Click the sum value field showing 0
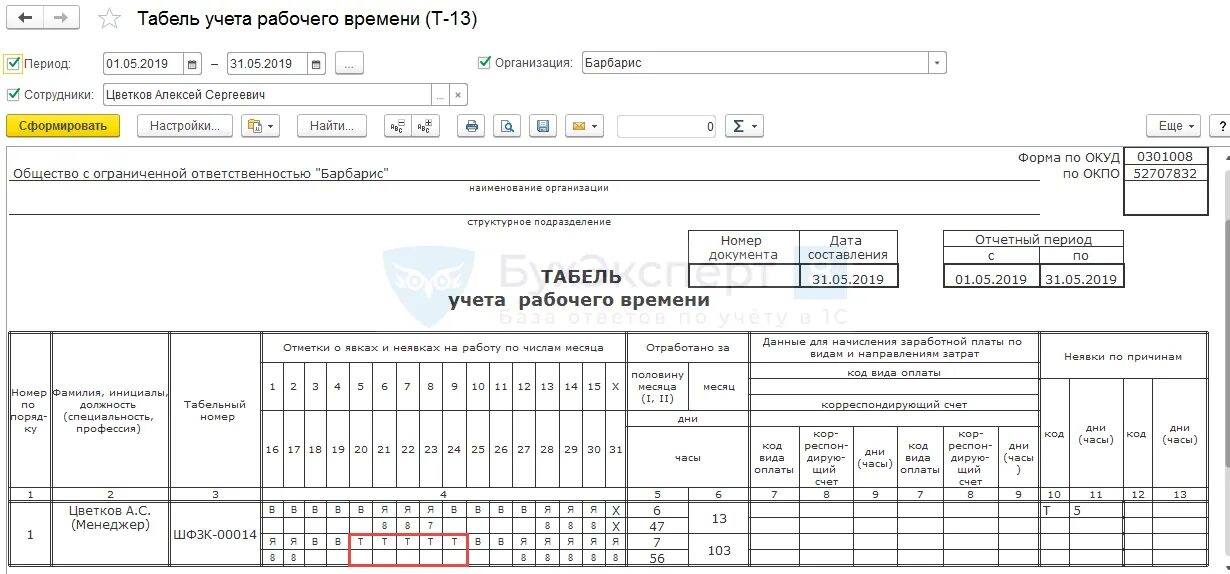Screen dimensions: 1230x574 (x=667, y=126)
